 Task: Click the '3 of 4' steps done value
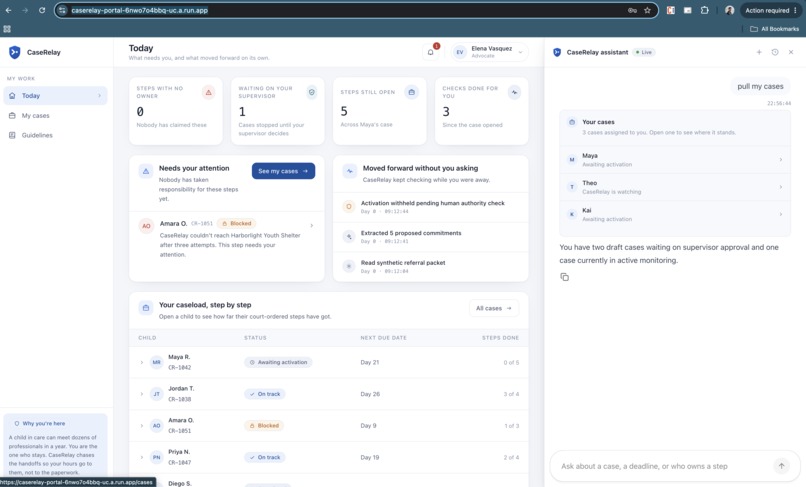click(x=511, y=394)
